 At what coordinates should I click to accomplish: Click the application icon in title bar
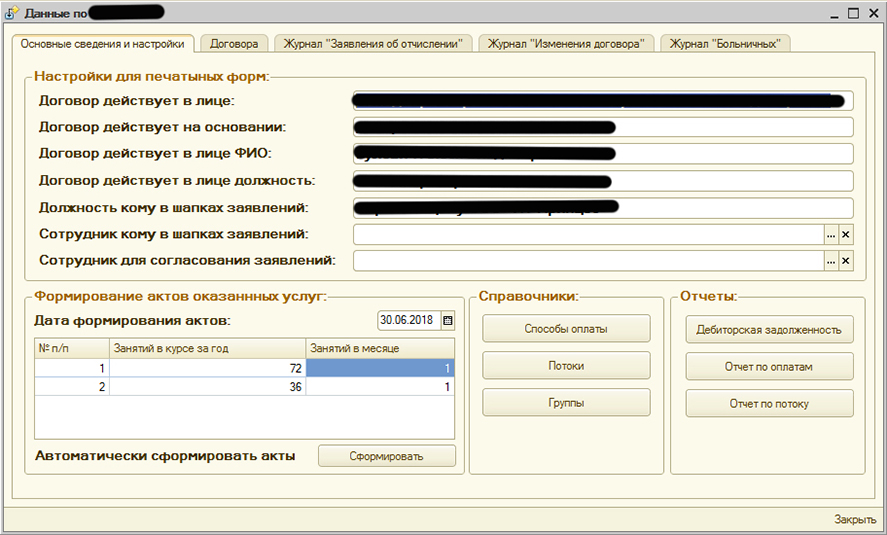[x=13, y=12]
